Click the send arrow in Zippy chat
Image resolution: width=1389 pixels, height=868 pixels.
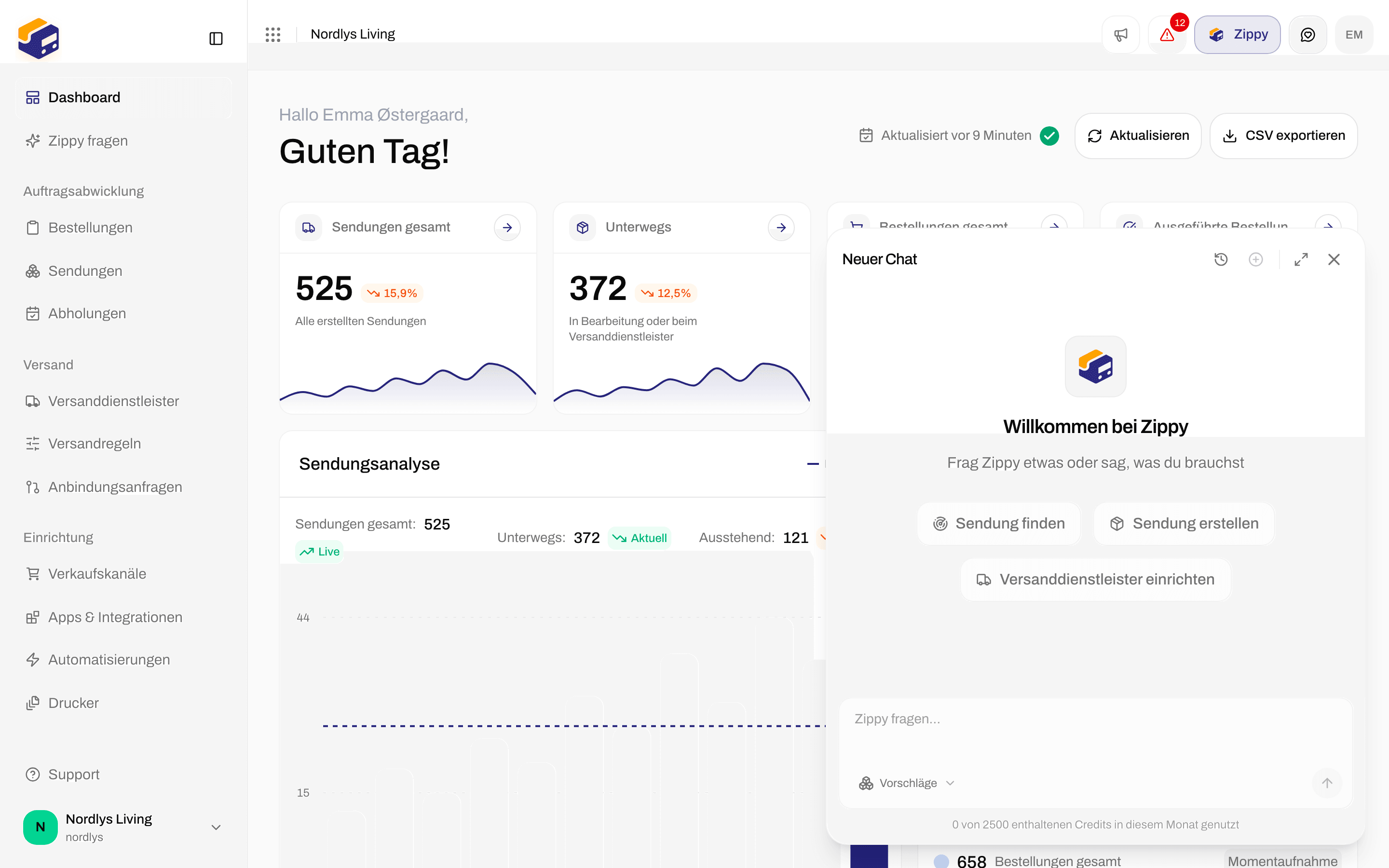tap(1327, 783)
